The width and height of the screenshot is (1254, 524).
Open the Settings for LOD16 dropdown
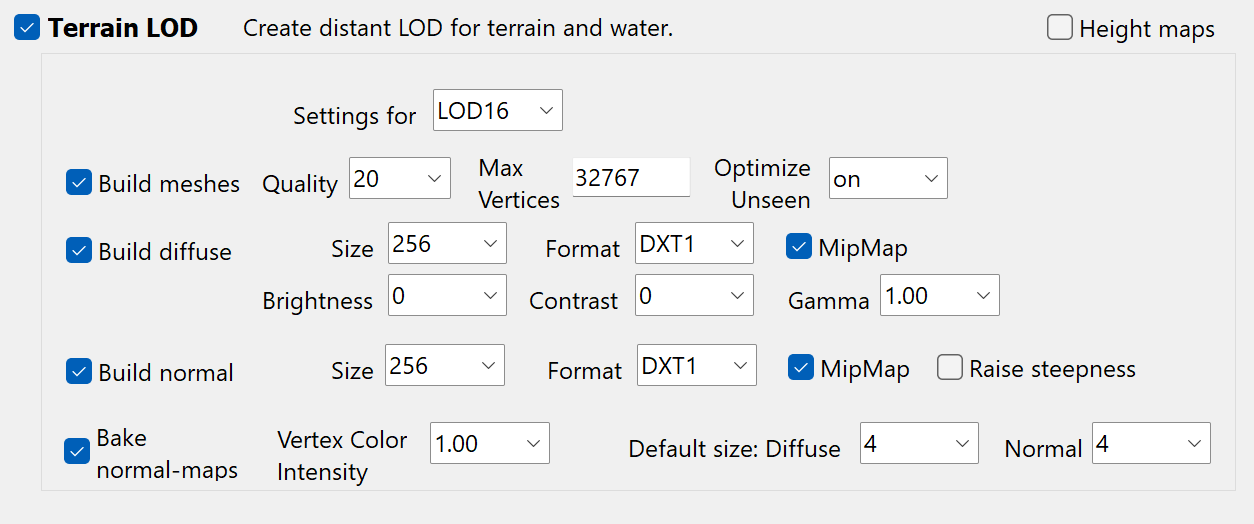pos(498,111)
